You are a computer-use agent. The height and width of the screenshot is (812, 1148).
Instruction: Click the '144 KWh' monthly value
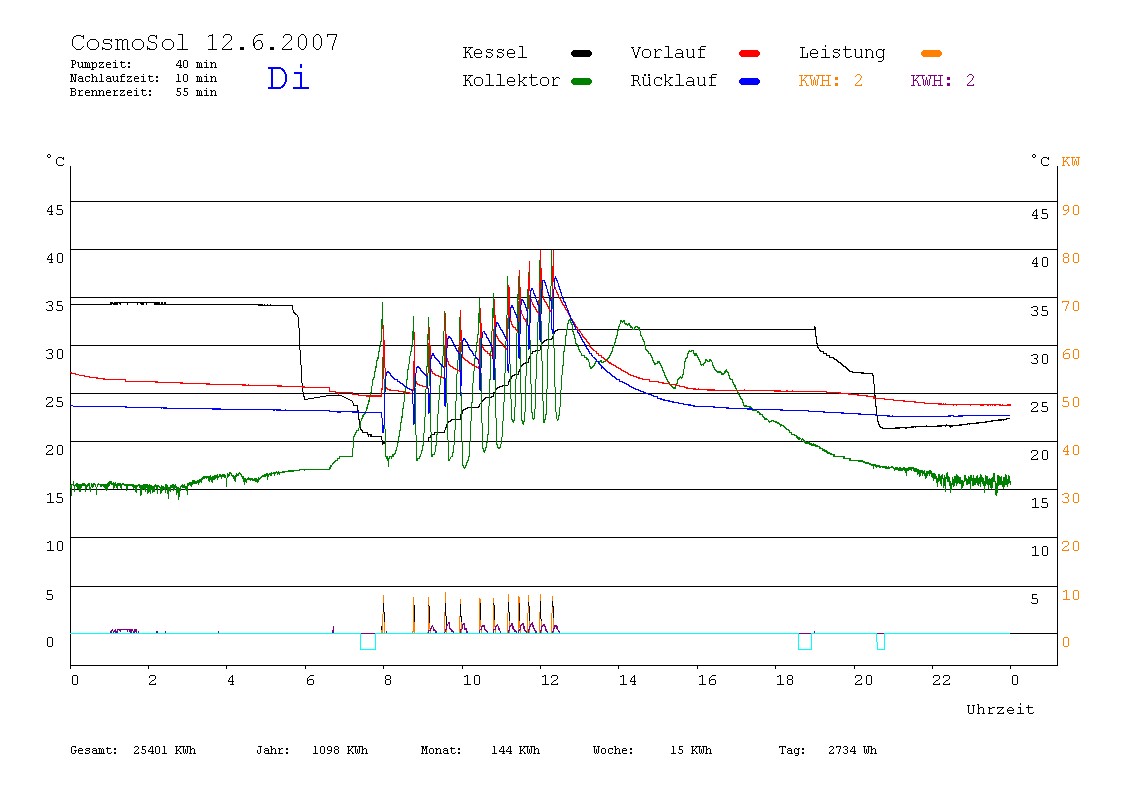point(515,750)
